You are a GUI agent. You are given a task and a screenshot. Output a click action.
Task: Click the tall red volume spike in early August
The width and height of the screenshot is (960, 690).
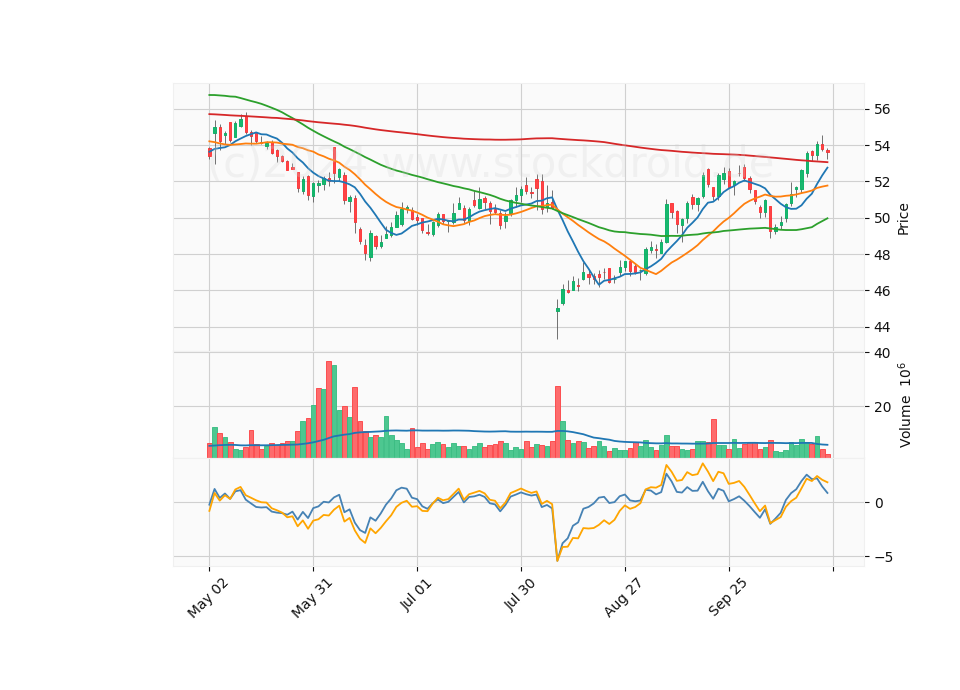click(558, 422)
